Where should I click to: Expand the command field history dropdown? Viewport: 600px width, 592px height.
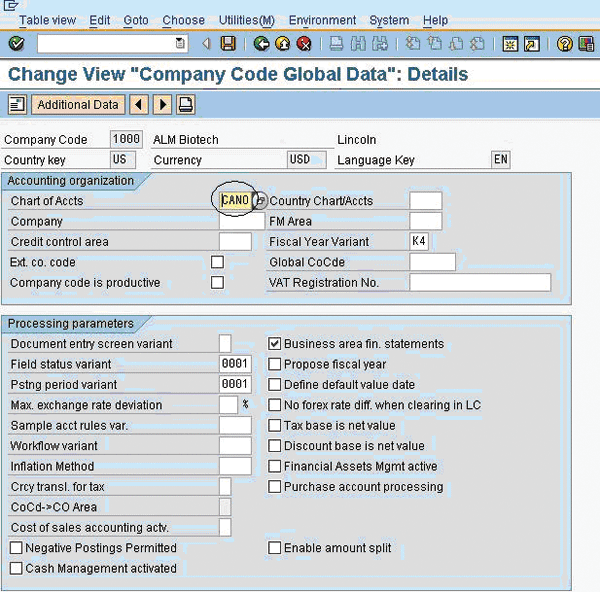(180, 43)
